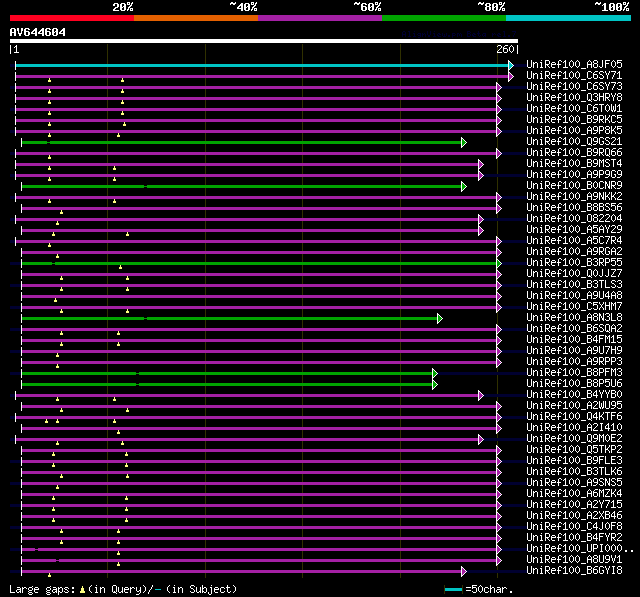
Task: Click the UniRef100_B3TLS3 label
Action: 574,285
